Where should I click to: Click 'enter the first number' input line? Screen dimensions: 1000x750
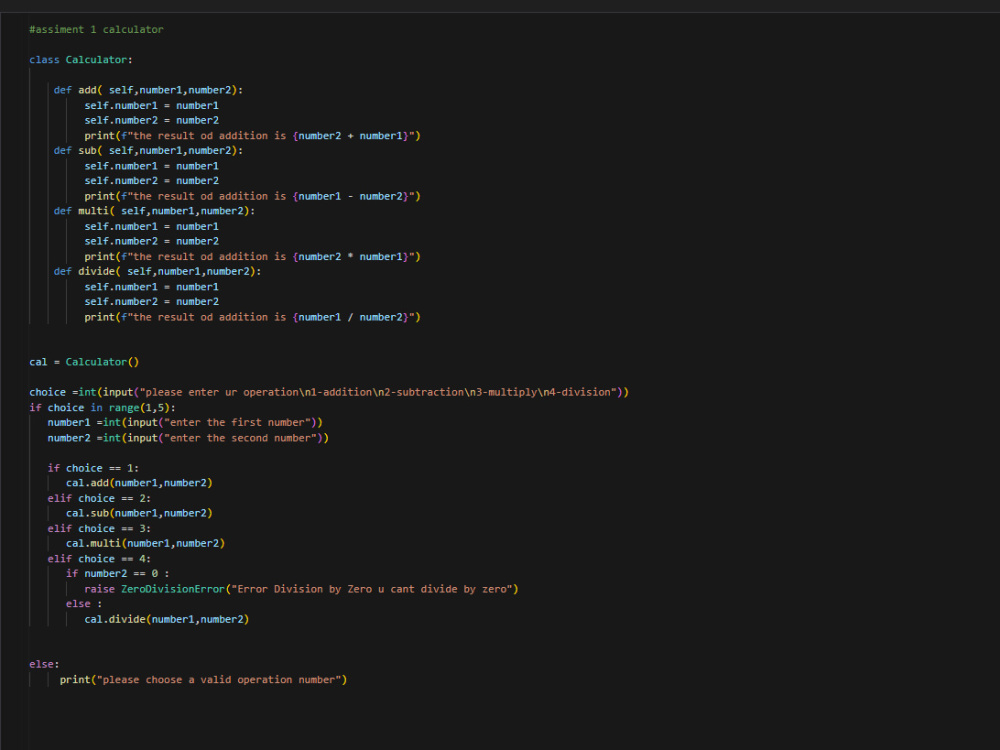tap(185, 422)
